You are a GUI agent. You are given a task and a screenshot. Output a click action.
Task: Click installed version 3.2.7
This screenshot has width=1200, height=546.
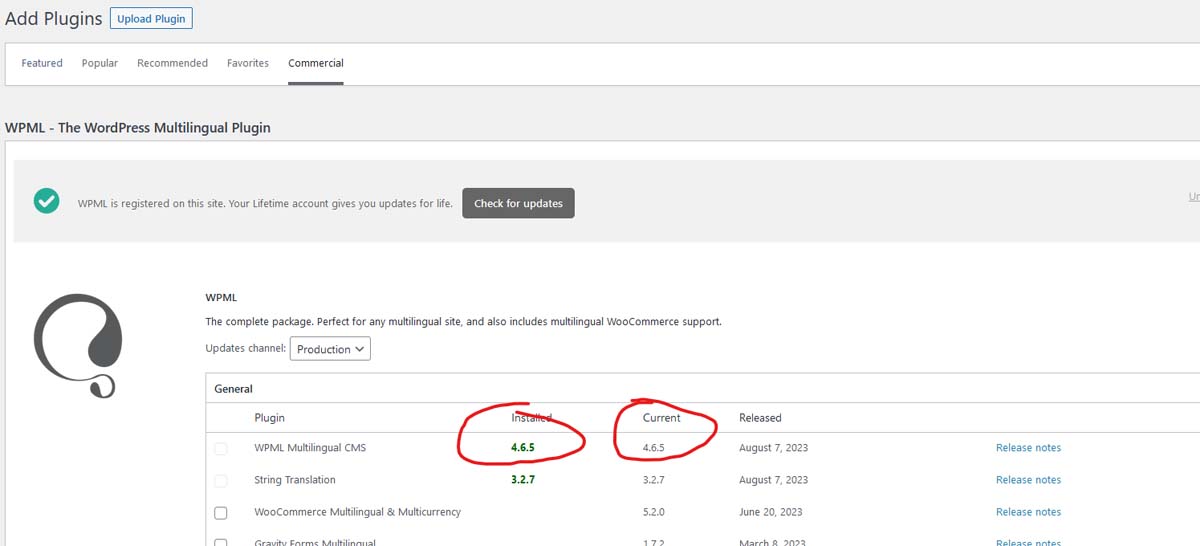pyautogui.click(x=524, y=480)
